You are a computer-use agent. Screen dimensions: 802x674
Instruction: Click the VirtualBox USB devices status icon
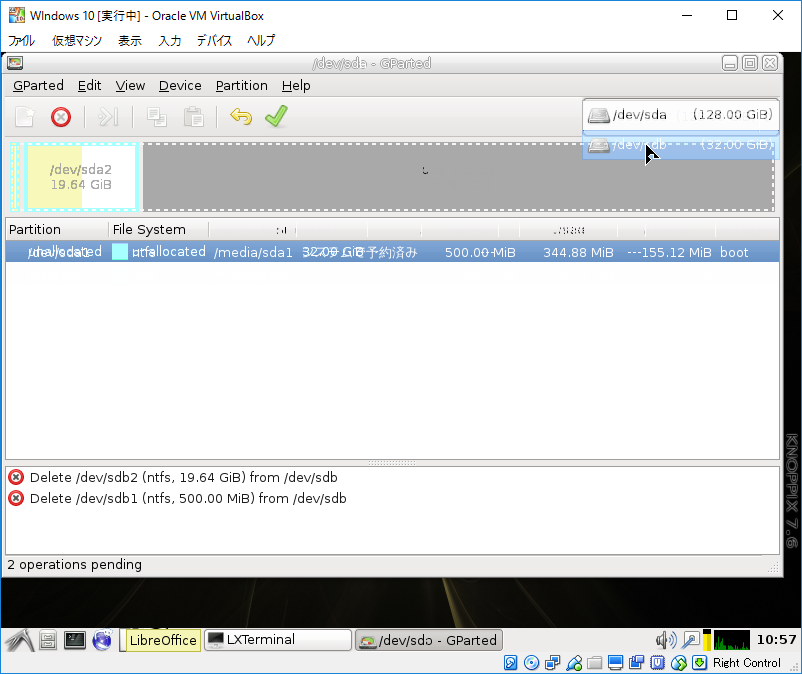pyautogui.click(x=574, y=663)
